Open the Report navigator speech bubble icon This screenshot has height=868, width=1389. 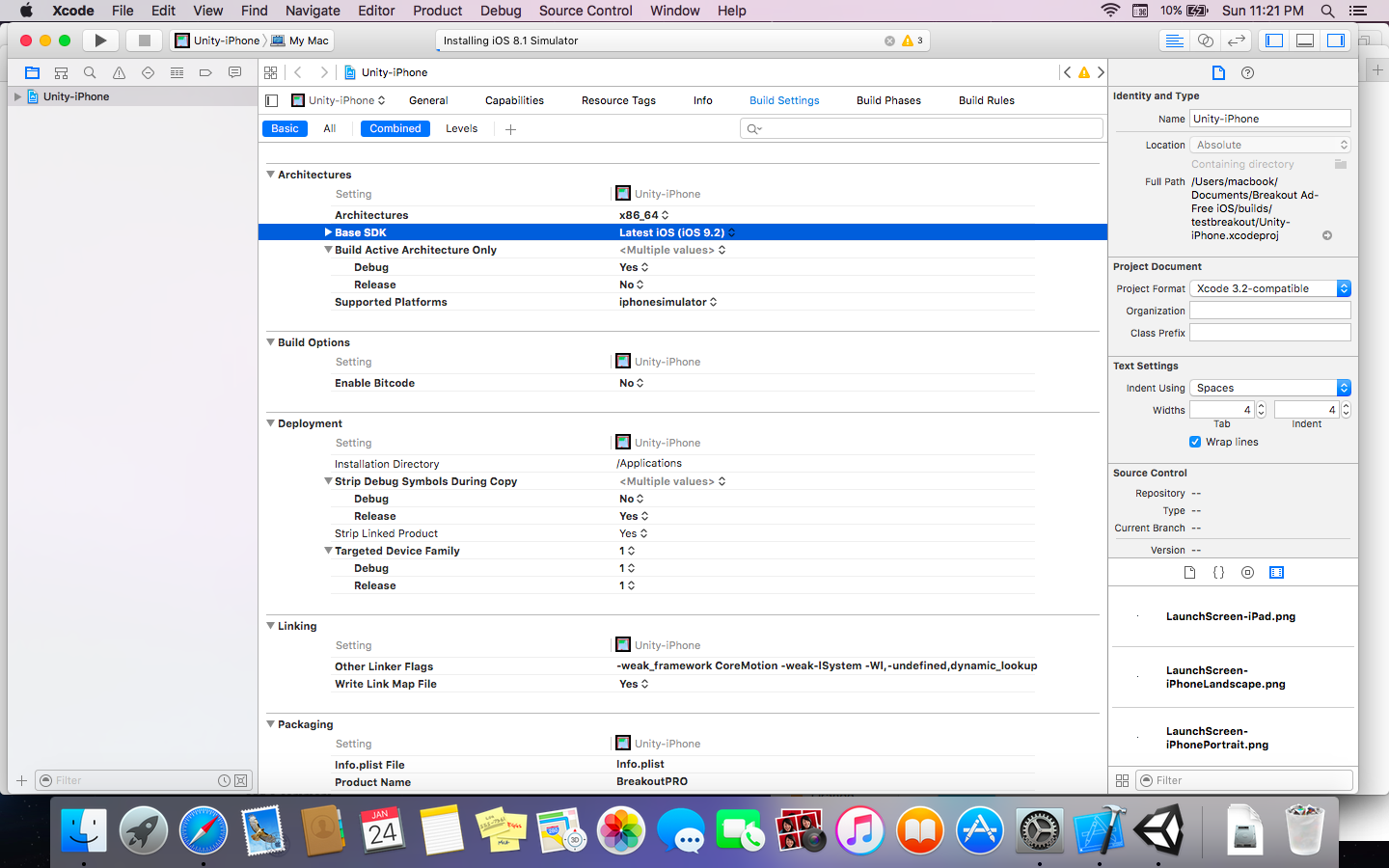click(x=234, y=72)
